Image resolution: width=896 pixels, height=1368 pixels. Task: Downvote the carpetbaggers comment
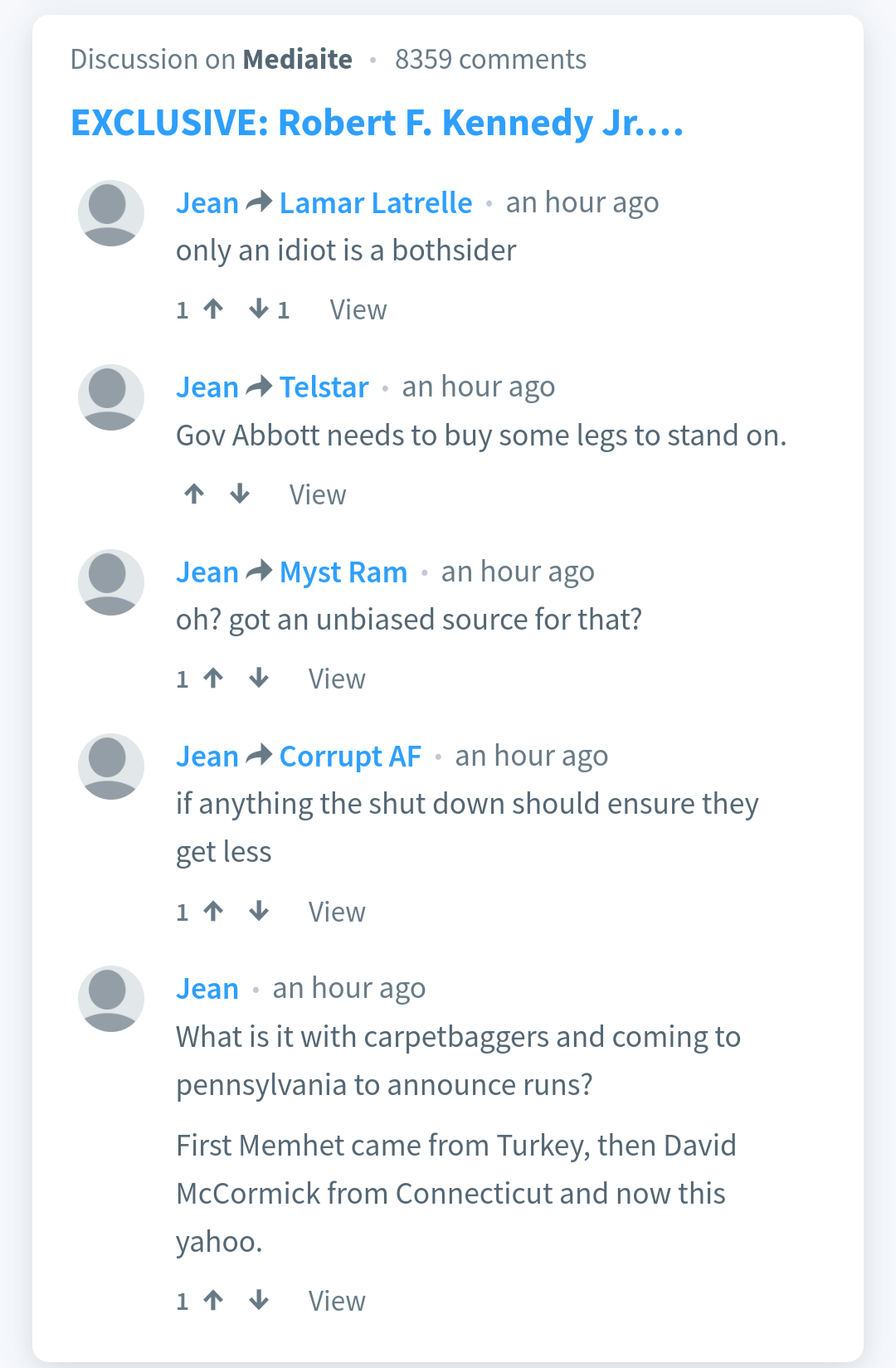point(259,1301)
